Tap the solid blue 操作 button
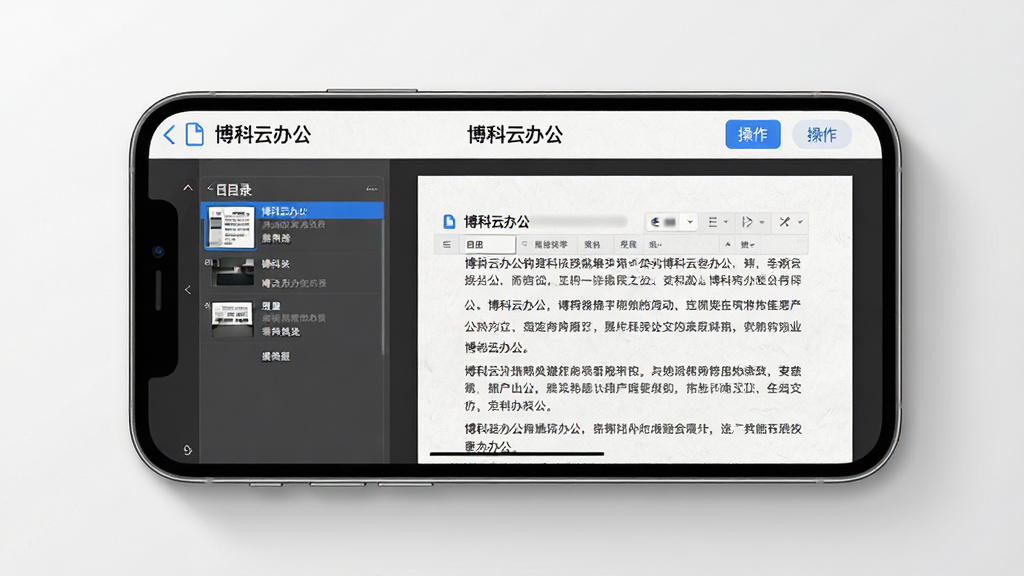This screenshot has width=1024, height=576. point(752,135)
